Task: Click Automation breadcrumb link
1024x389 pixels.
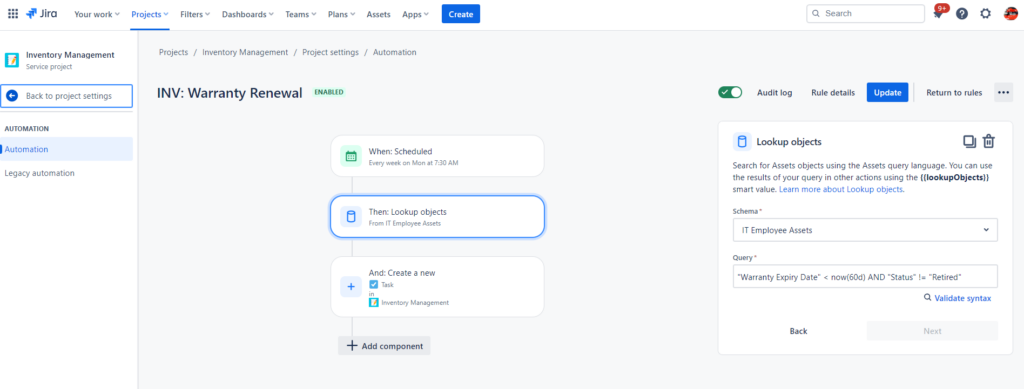Action: coord(394,52)
